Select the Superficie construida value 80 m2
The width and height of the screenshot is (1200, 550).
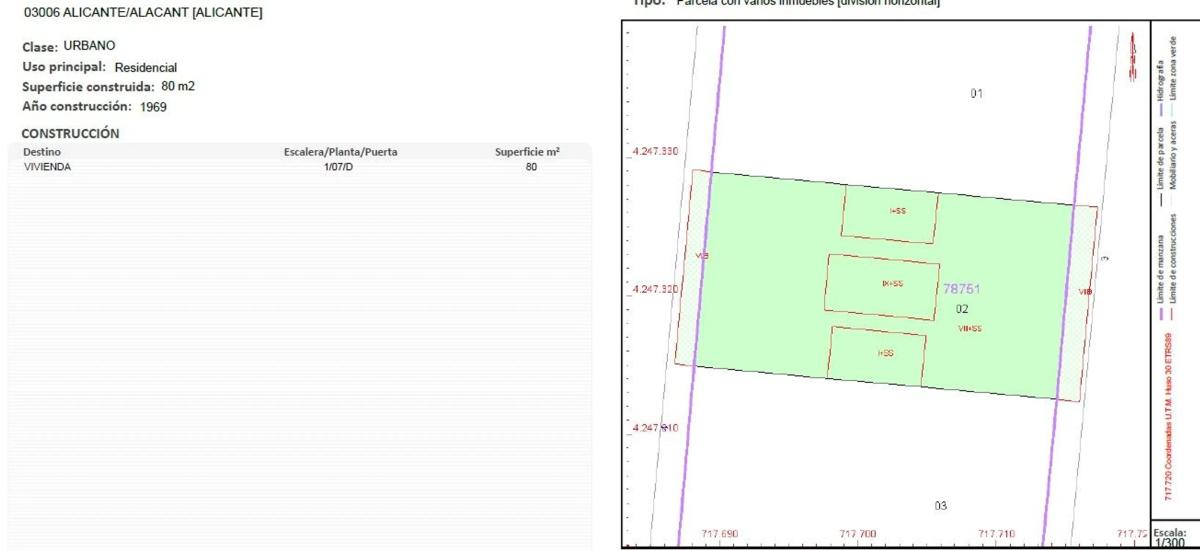point(178,86)
